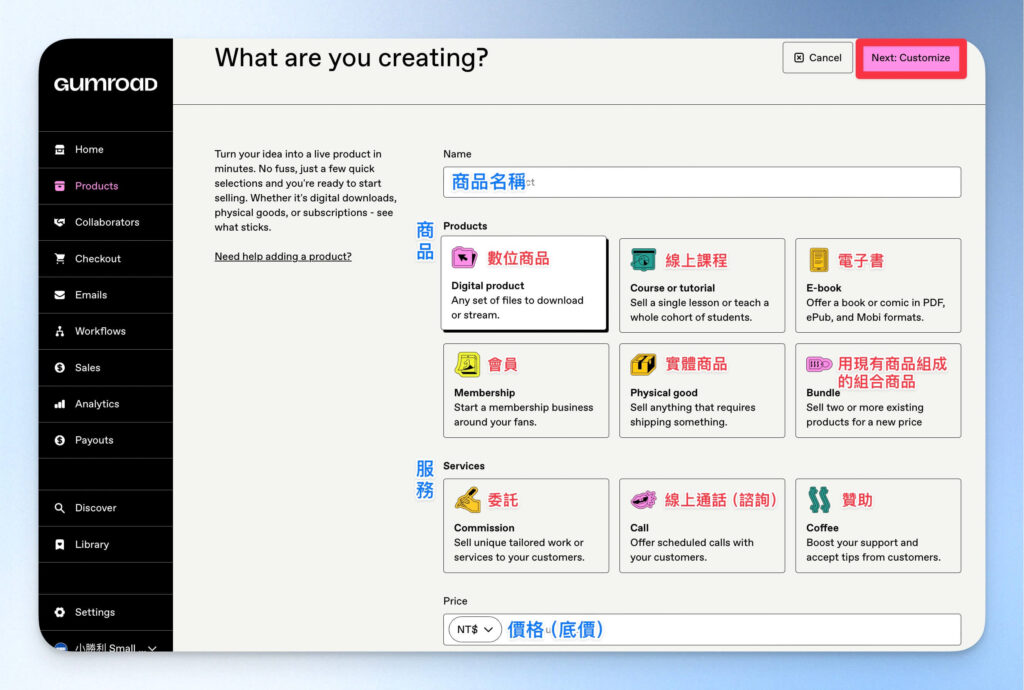1024x690 pixels.
Task: Click the Home storefront icon
Action: (x=59, y=149)
